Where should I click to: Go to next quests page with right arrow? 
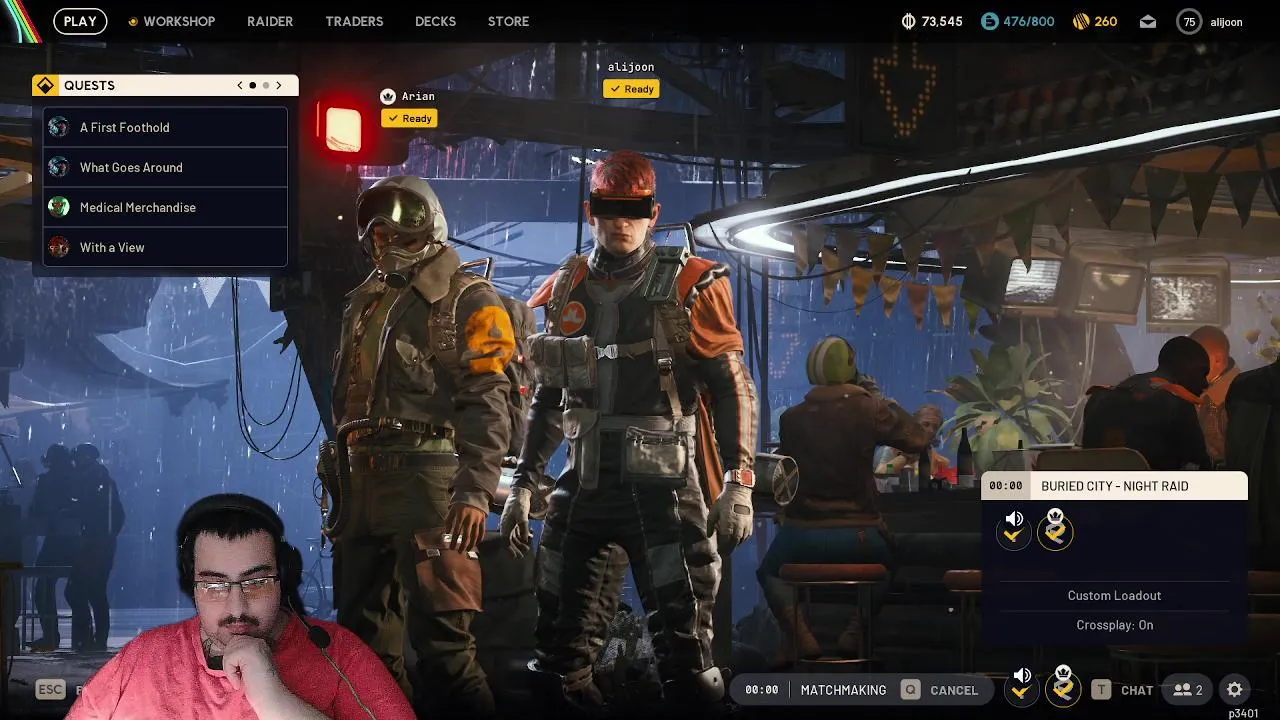point(279,85)
